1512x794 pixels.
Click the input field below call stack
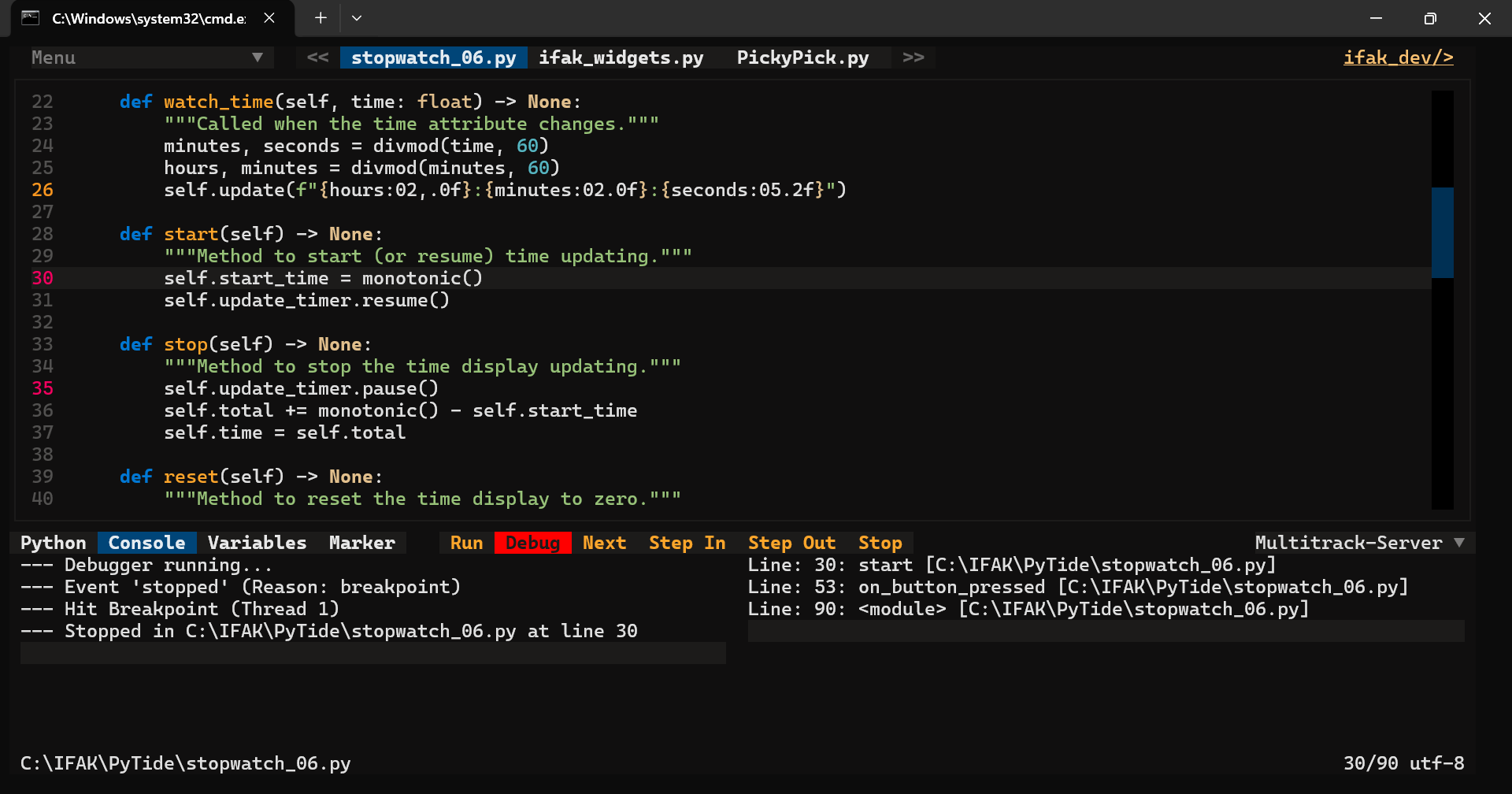click(1106, 631)
